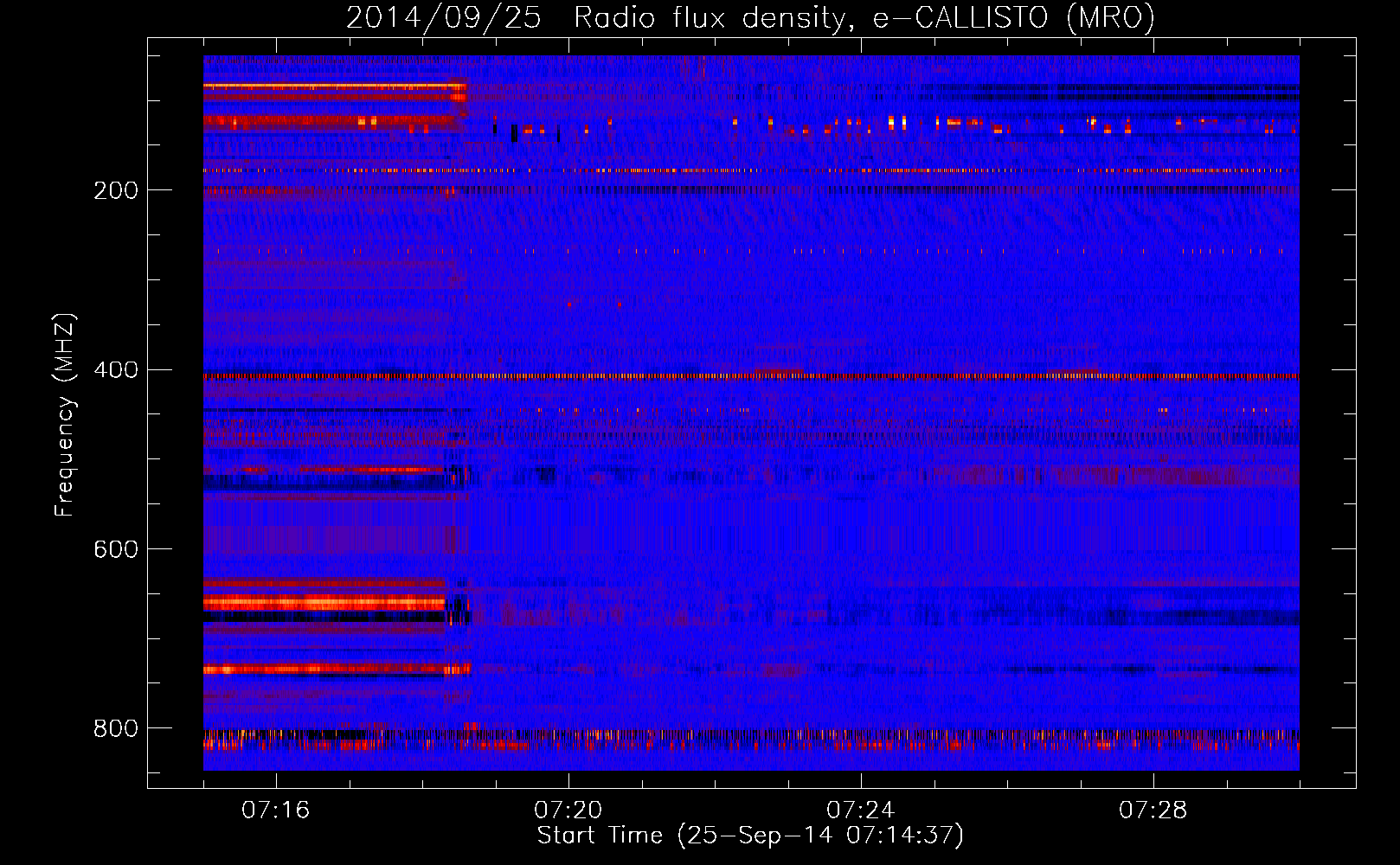The height and width of the screenshot is (865, 1400).
Task: Click the '800' frequency tick label
Action: click(x=116, y=729)
